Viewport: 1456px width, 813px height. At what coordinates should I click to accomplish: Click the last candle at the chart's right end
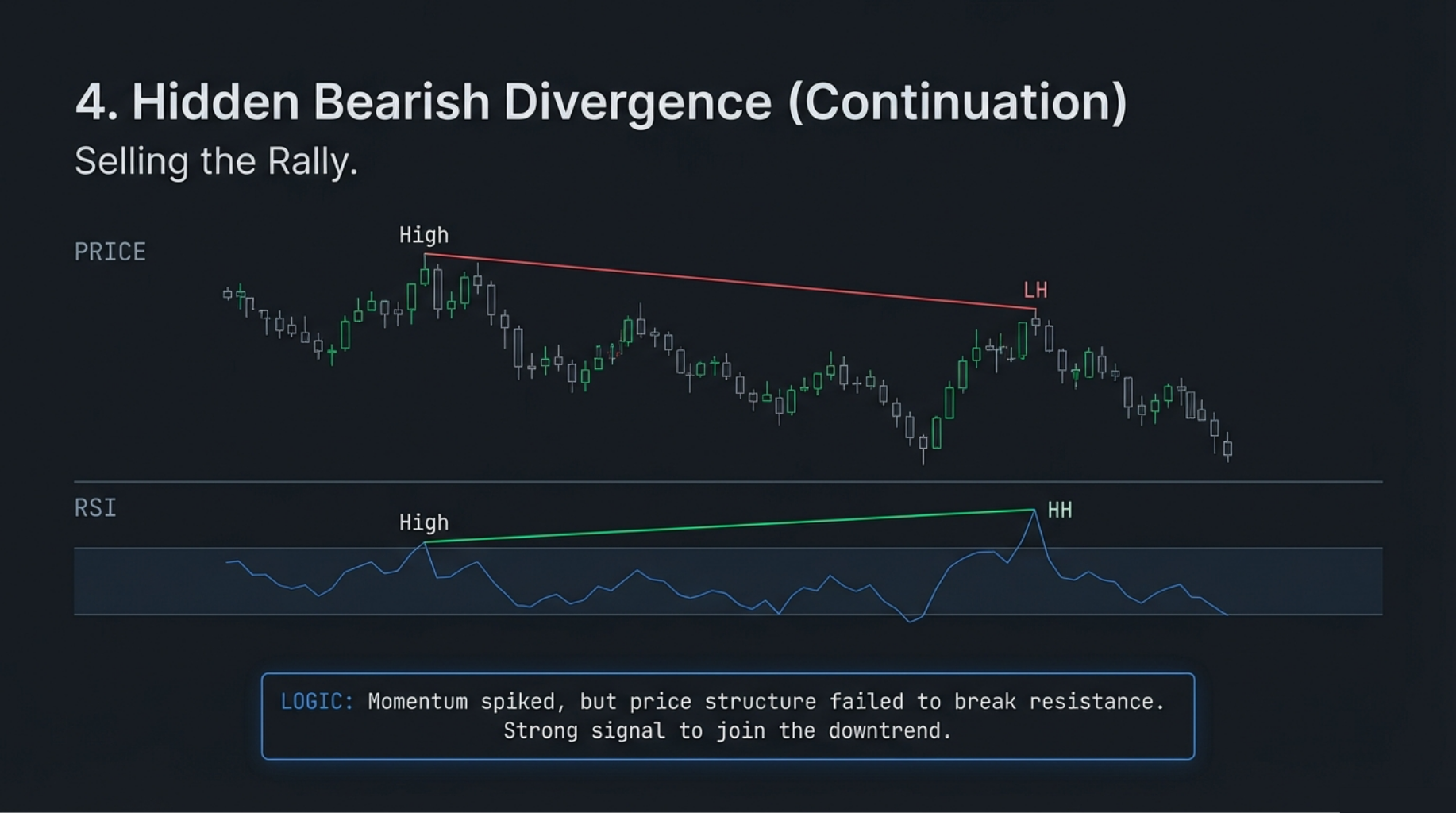[1227, 448]
